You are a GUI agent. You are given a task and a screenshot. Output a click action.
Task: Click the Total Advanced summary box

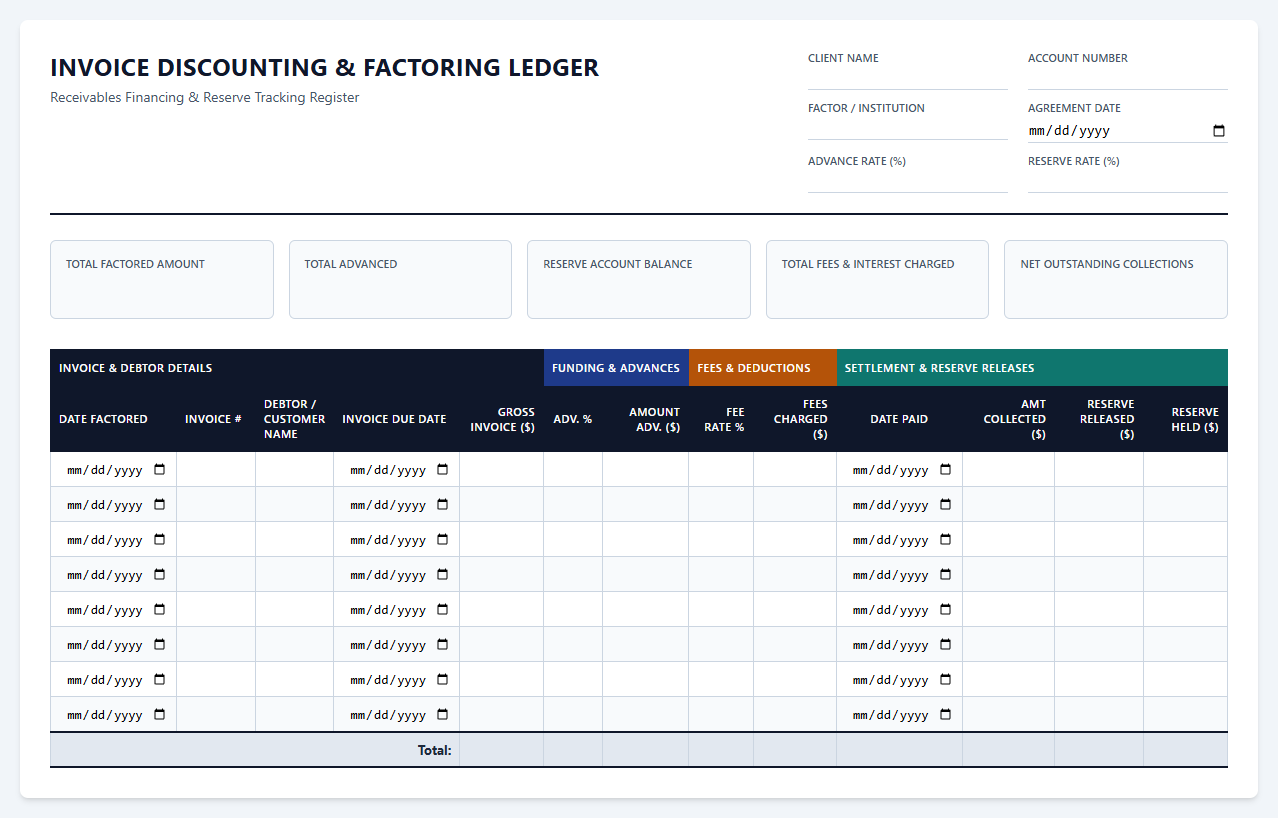pos(400,279)
